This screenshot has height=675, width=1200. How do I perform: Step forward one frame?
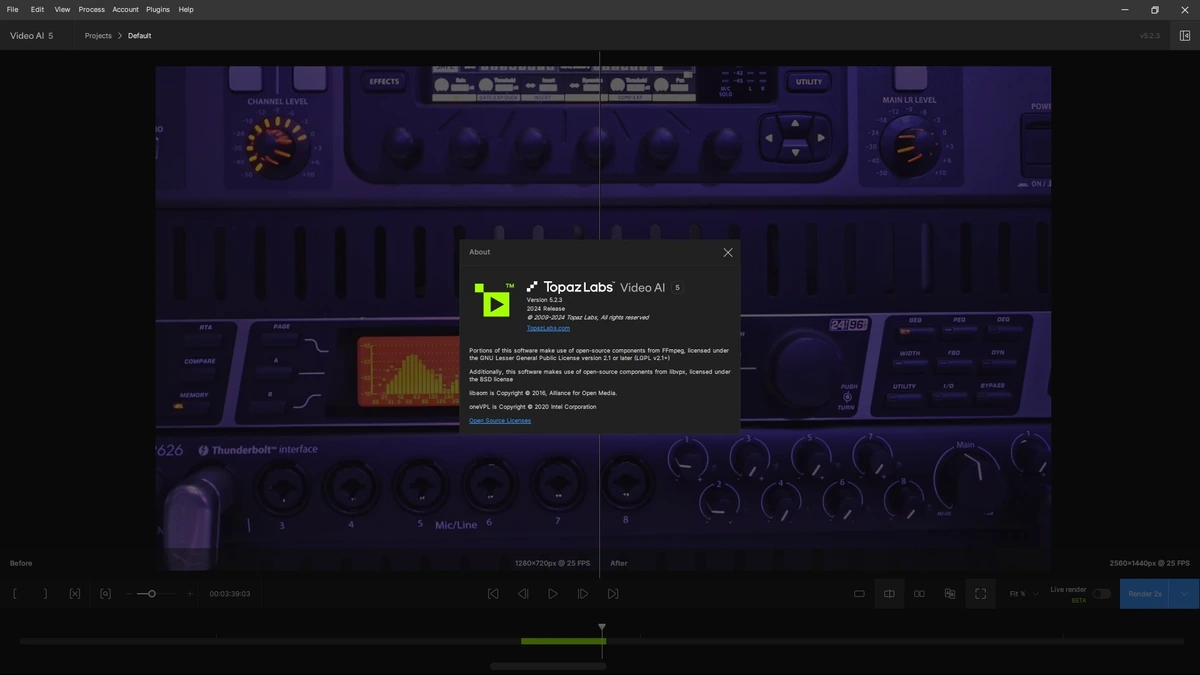583,594
